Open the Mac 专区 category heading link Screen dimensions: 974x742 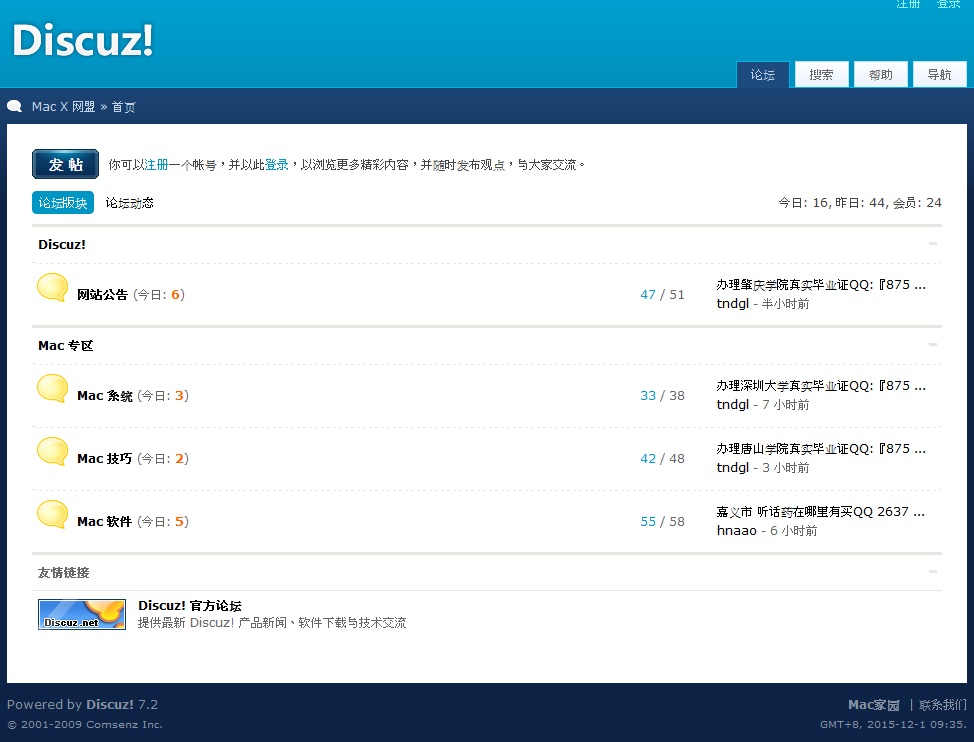coord(66,345)
